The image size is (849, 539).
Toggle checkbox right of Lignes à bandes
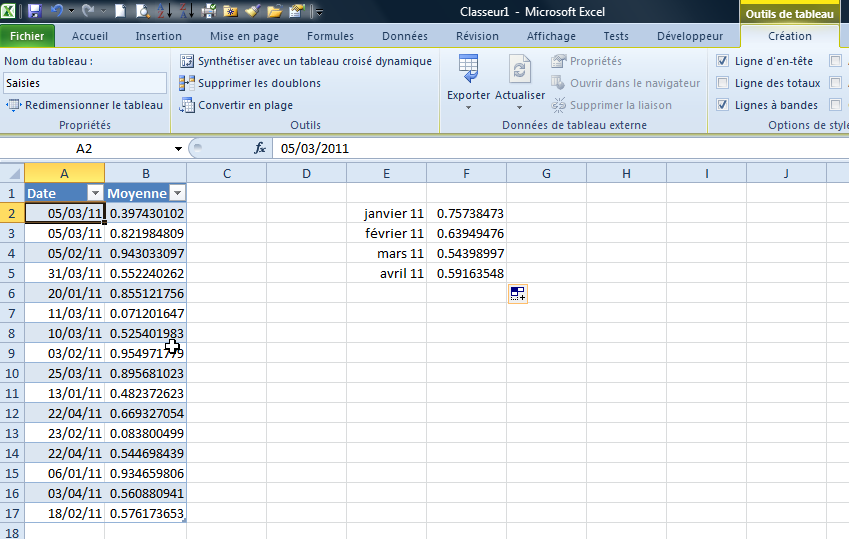[836, 105]
